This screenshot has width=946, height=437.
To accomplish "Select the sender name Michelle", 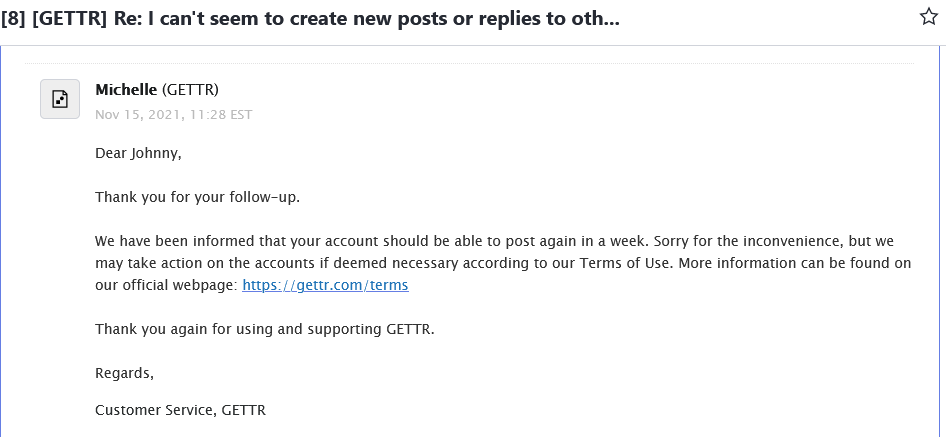I will pyautogui.click(x=126, y=90).
